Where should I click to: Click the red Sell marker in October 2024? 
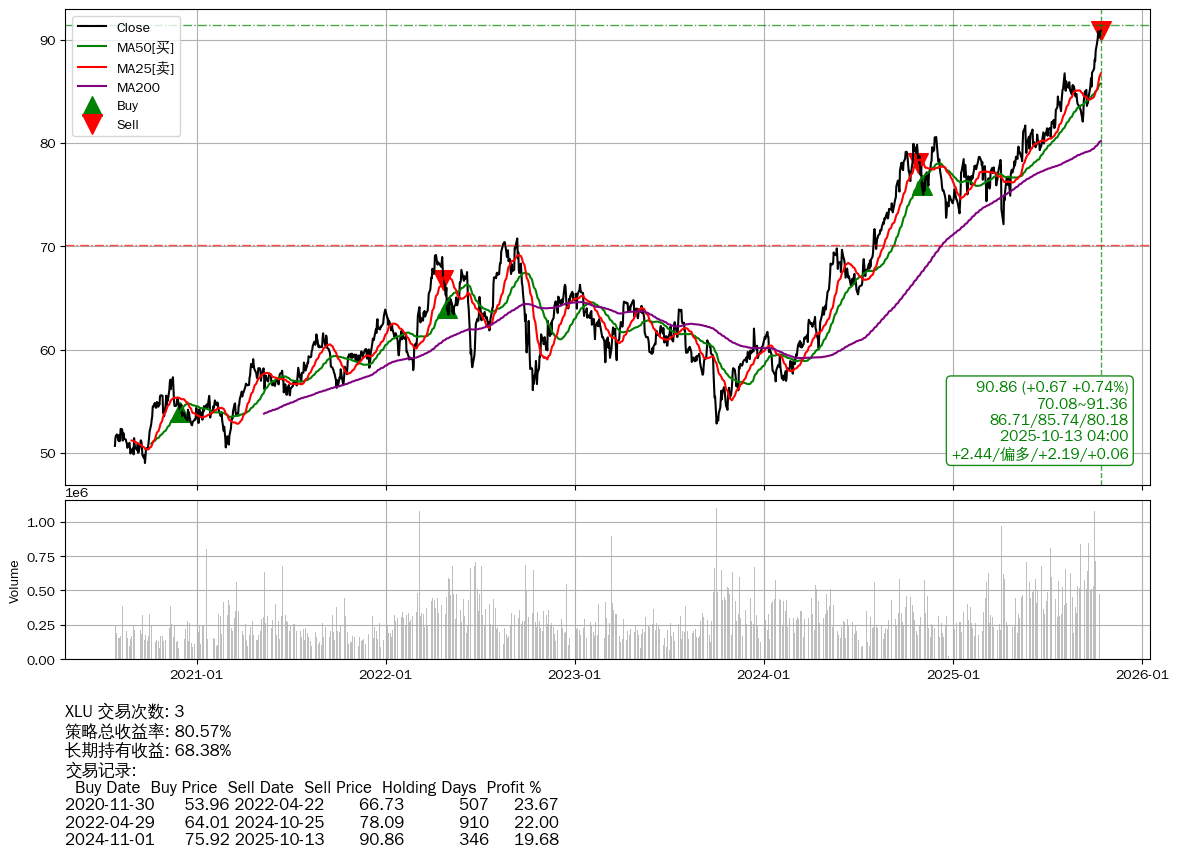919,164
